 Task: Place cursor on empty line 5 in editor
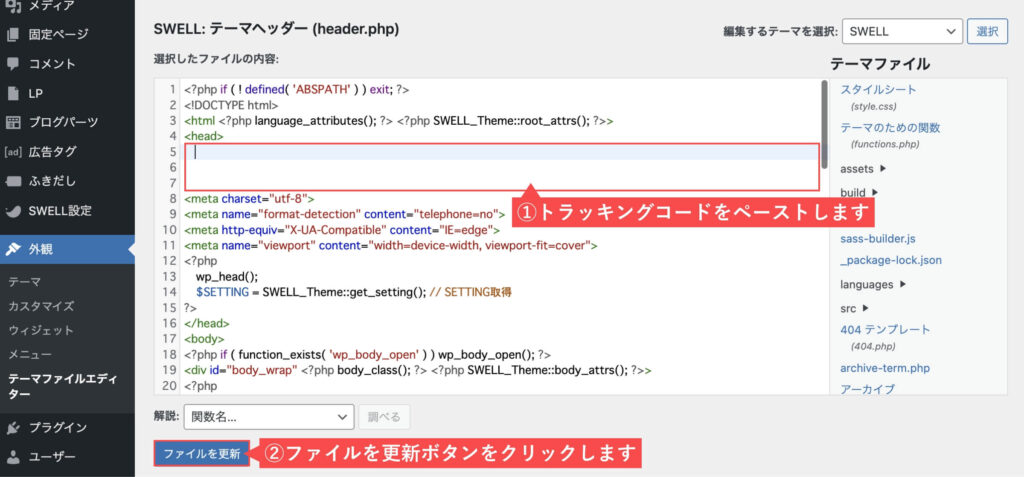click(502, 152)
